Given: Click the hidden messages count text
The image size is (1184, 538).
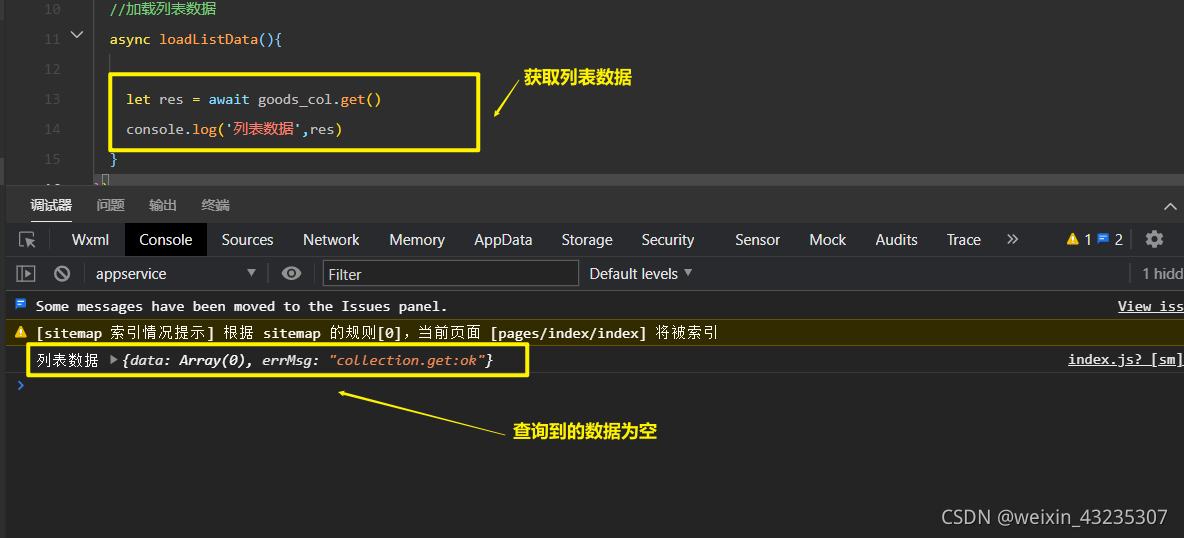Looking at the screenshot, I should [x=1161, y=274].
